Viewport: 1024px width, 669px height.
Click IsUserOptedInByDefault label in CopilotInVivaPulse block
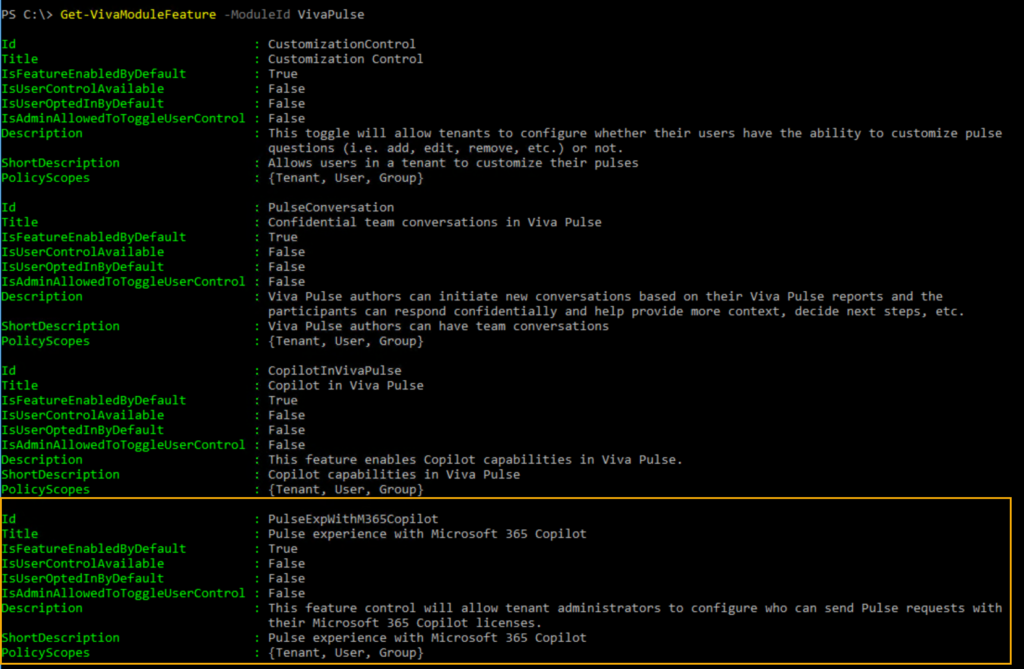[83, 430]
